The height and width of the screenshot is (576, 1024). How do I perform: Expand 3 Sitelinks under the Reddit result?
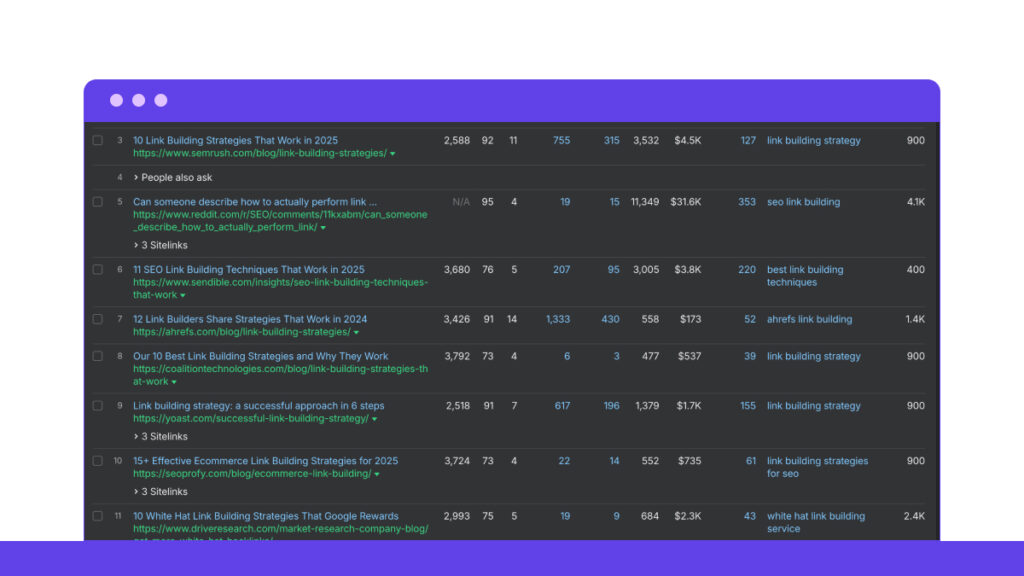click(160, 245)
